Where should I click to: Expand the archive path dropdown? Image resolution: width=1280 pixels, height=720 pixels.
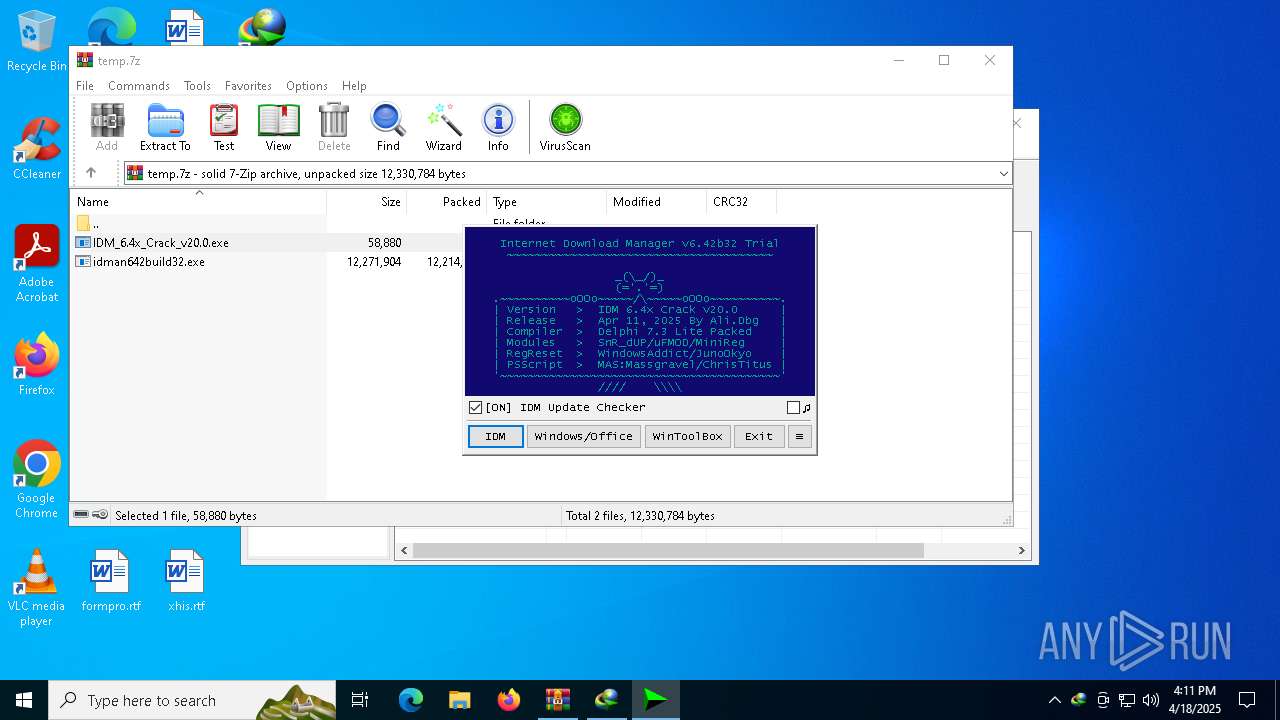click(1004, 174)
